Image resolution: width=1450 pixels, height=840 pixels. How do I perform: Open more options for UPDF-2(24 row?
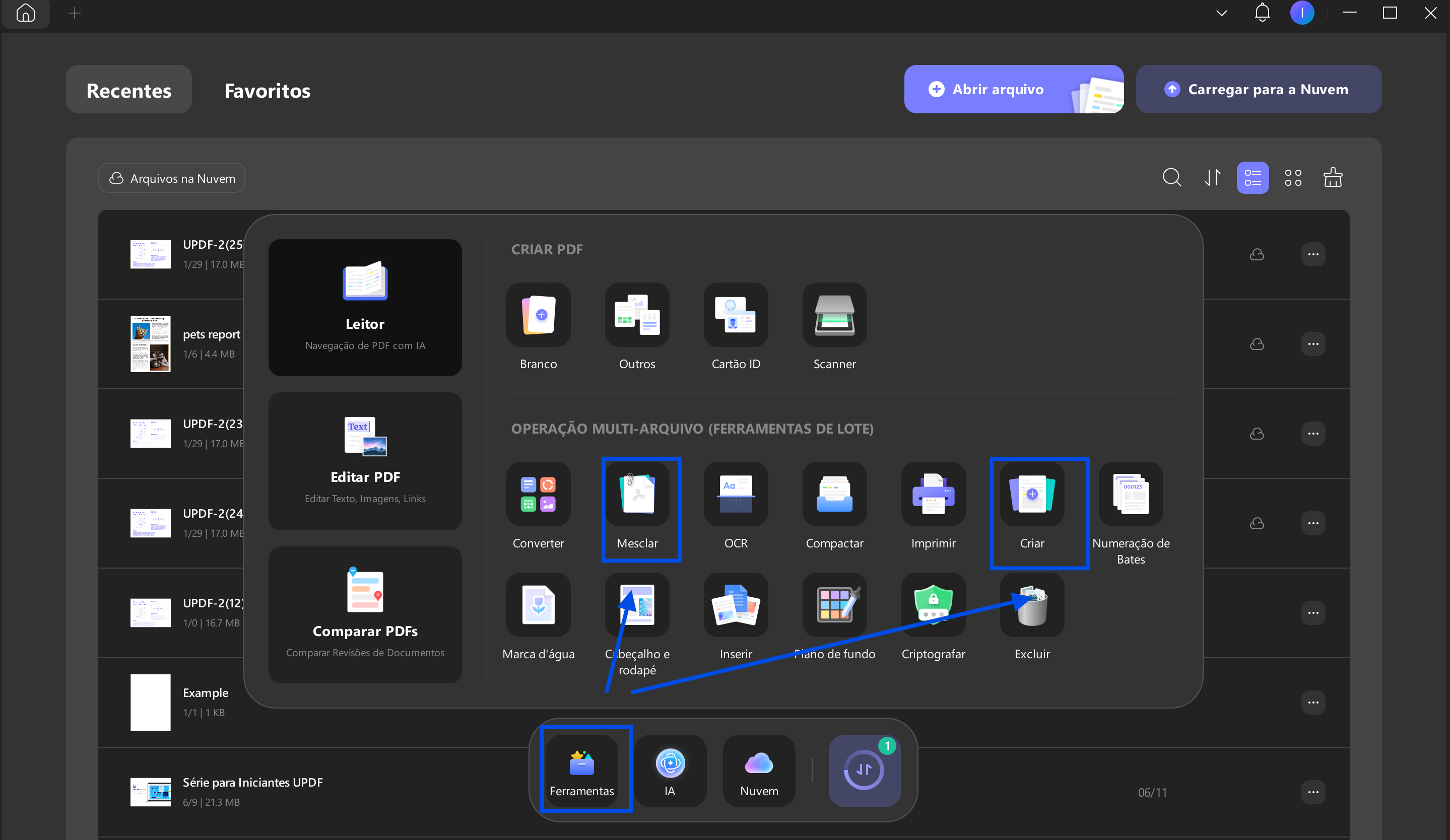[x=1313, y=523]
